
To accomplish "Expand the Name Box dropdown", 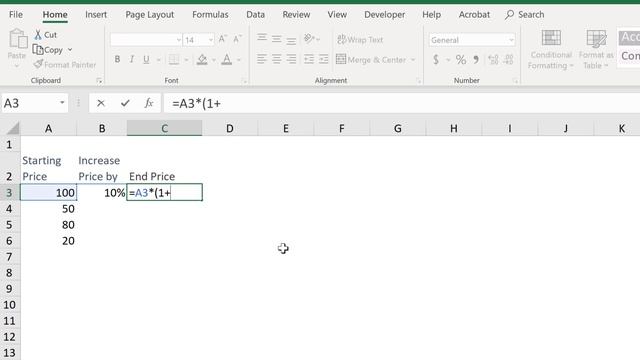I will click(62, 103).
